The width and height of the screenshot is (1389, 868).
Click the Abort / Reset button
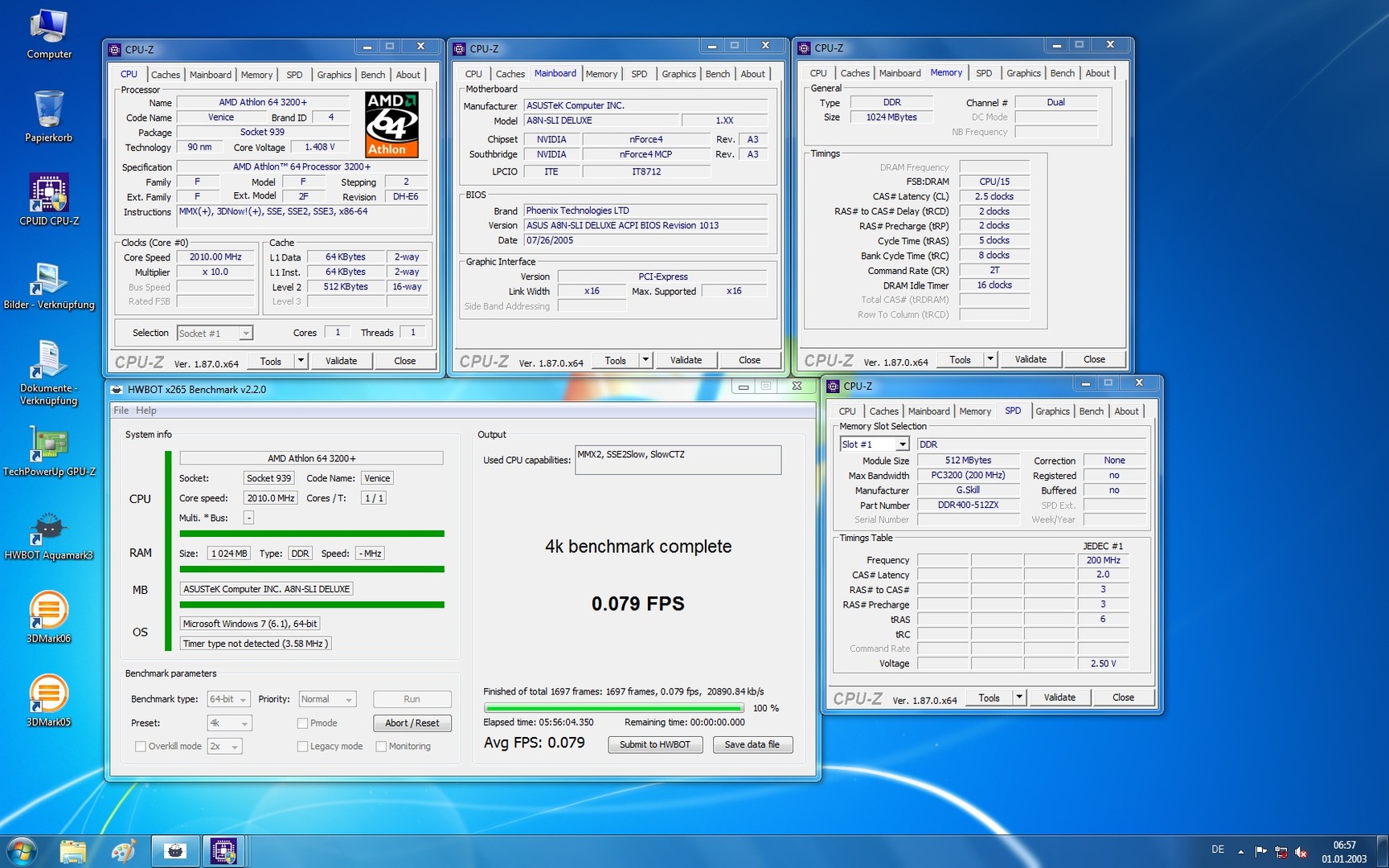pyautogui.click(x=412, y=723)
